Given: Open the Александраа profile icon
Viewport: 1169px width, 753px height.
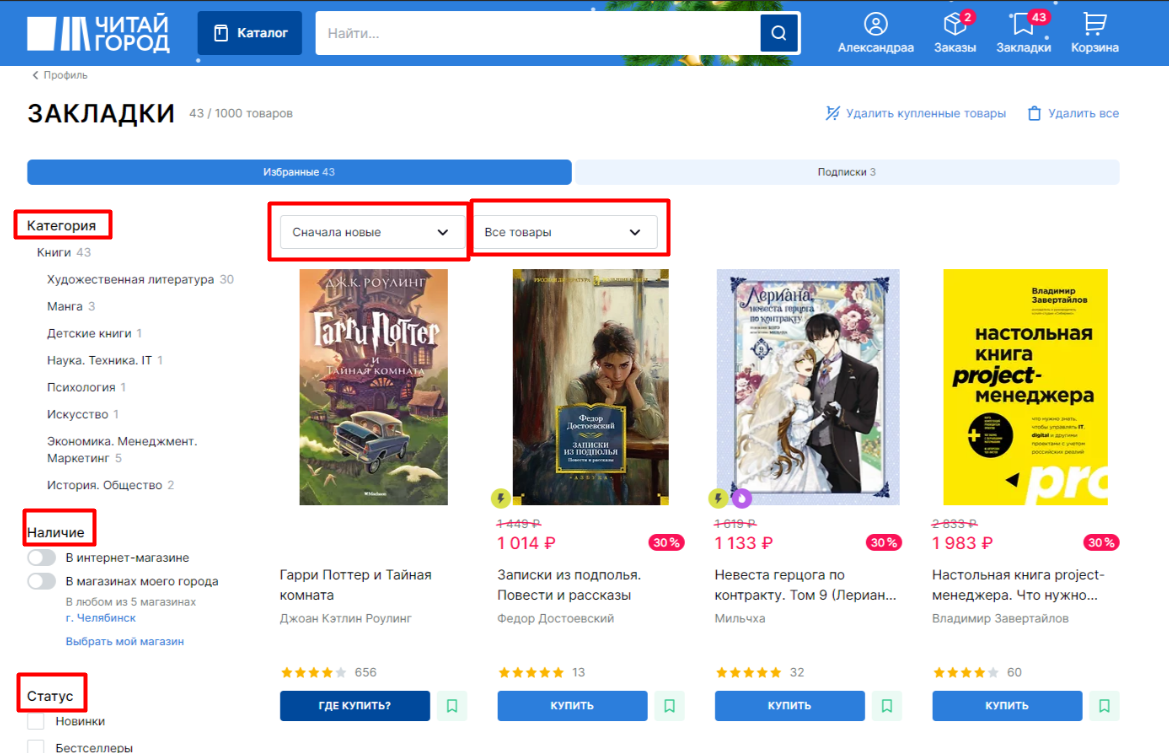Looking at the screenshot, I should tap(875, 25).
